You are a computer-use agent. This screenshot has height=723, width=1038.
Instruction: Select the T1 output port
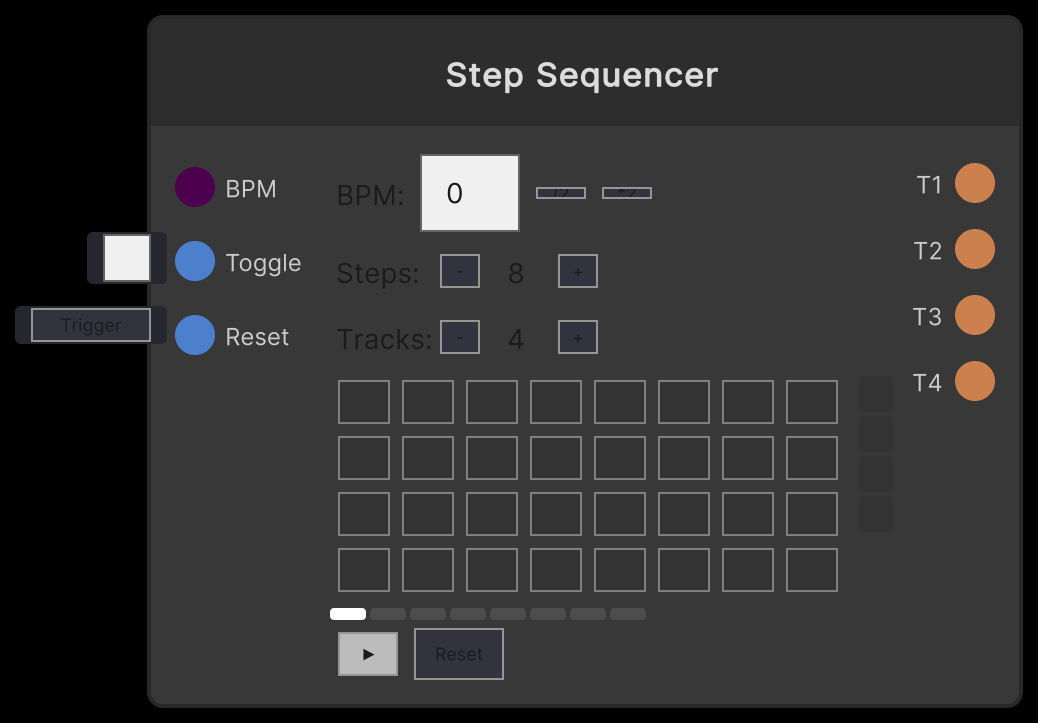(x=974, y=183)
